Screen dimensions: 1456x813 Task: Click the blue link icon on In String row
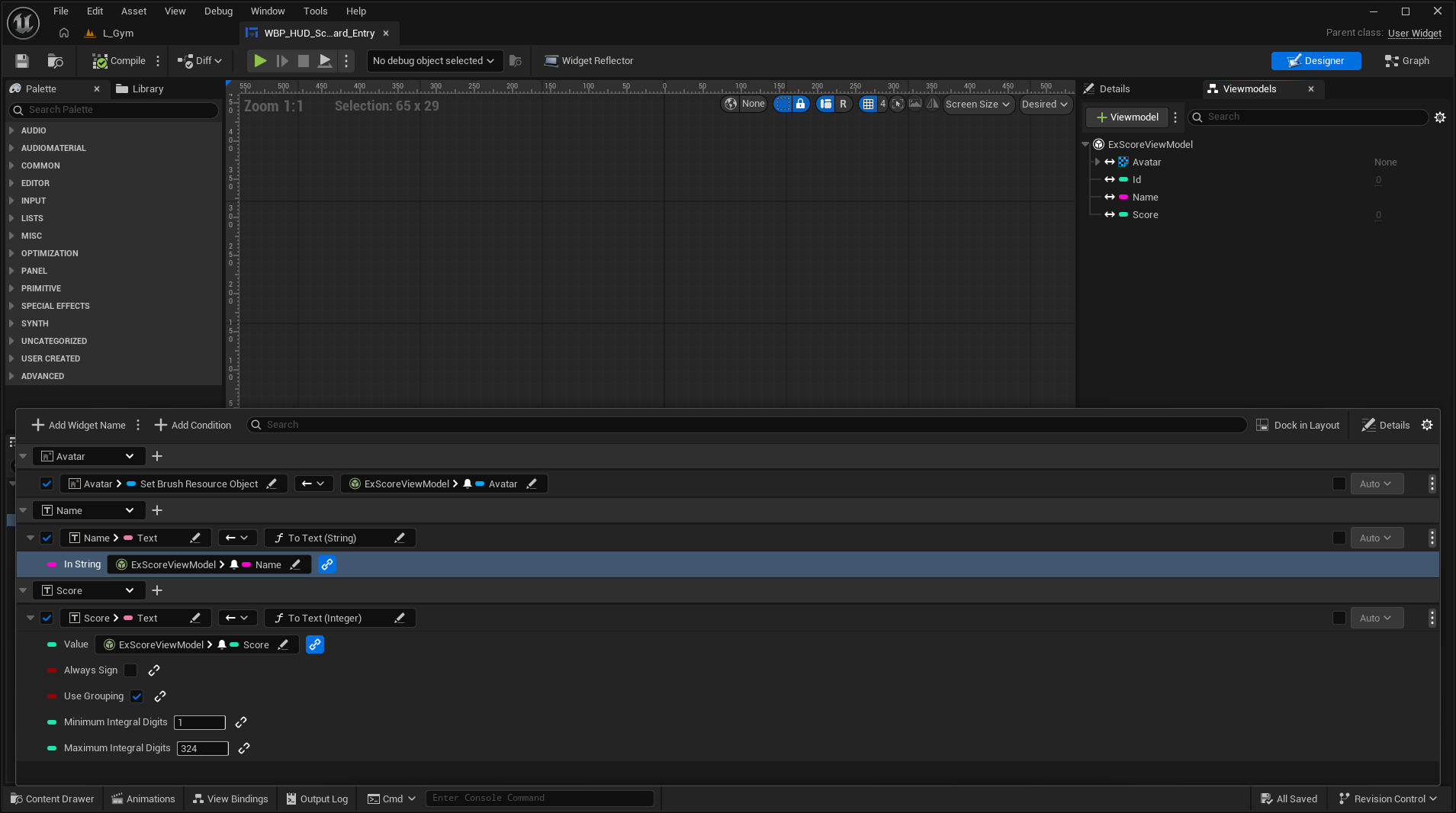pyautogui.click(x=327, y=565)
